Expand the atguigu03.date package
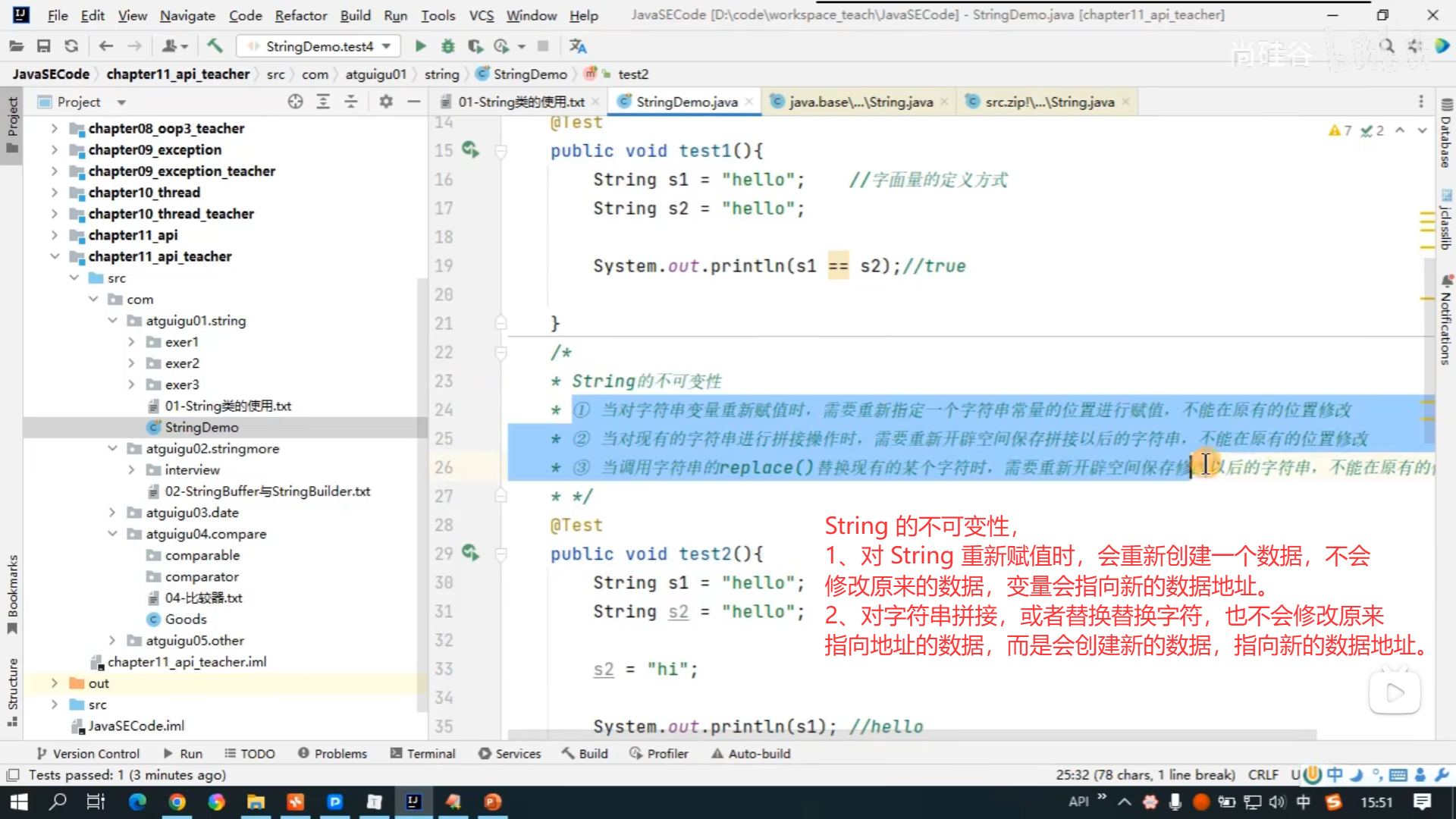Image resolution: width=1456 pixels, height=819 pixels. pos(112,513)
